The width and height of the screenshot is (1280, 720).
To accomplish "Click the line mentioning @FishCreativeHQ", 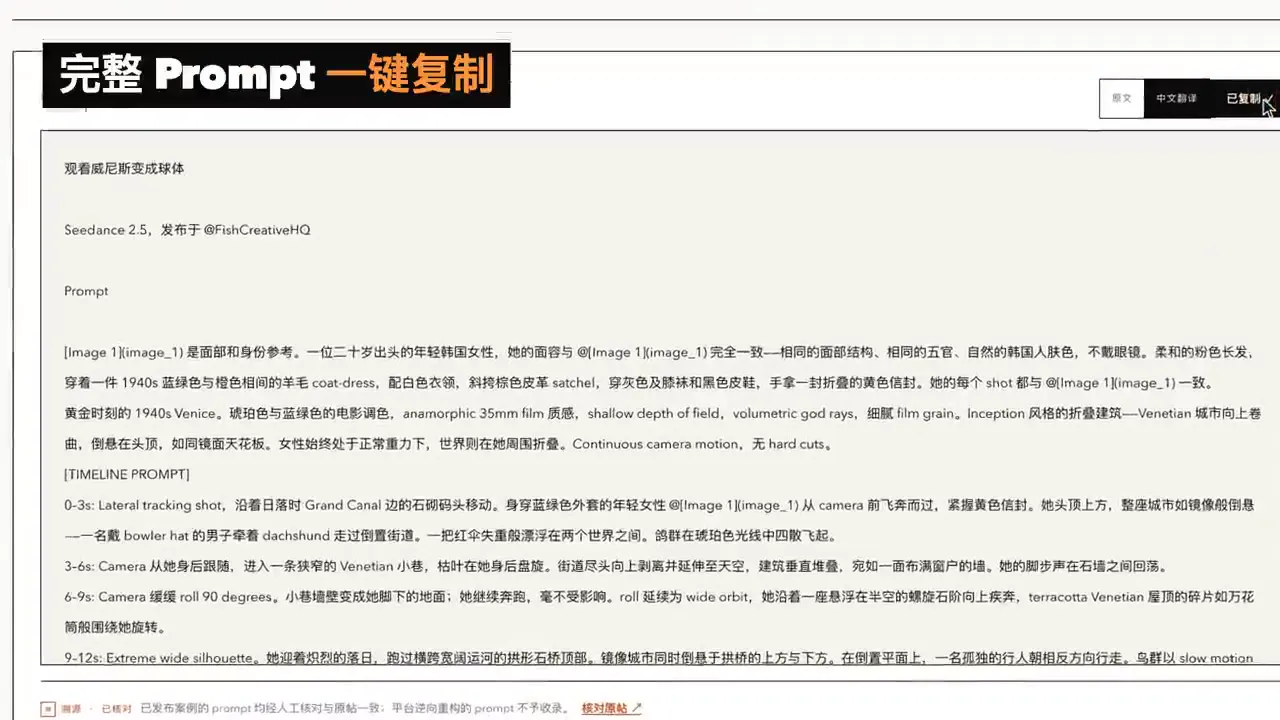I will [x=187, y=230].
